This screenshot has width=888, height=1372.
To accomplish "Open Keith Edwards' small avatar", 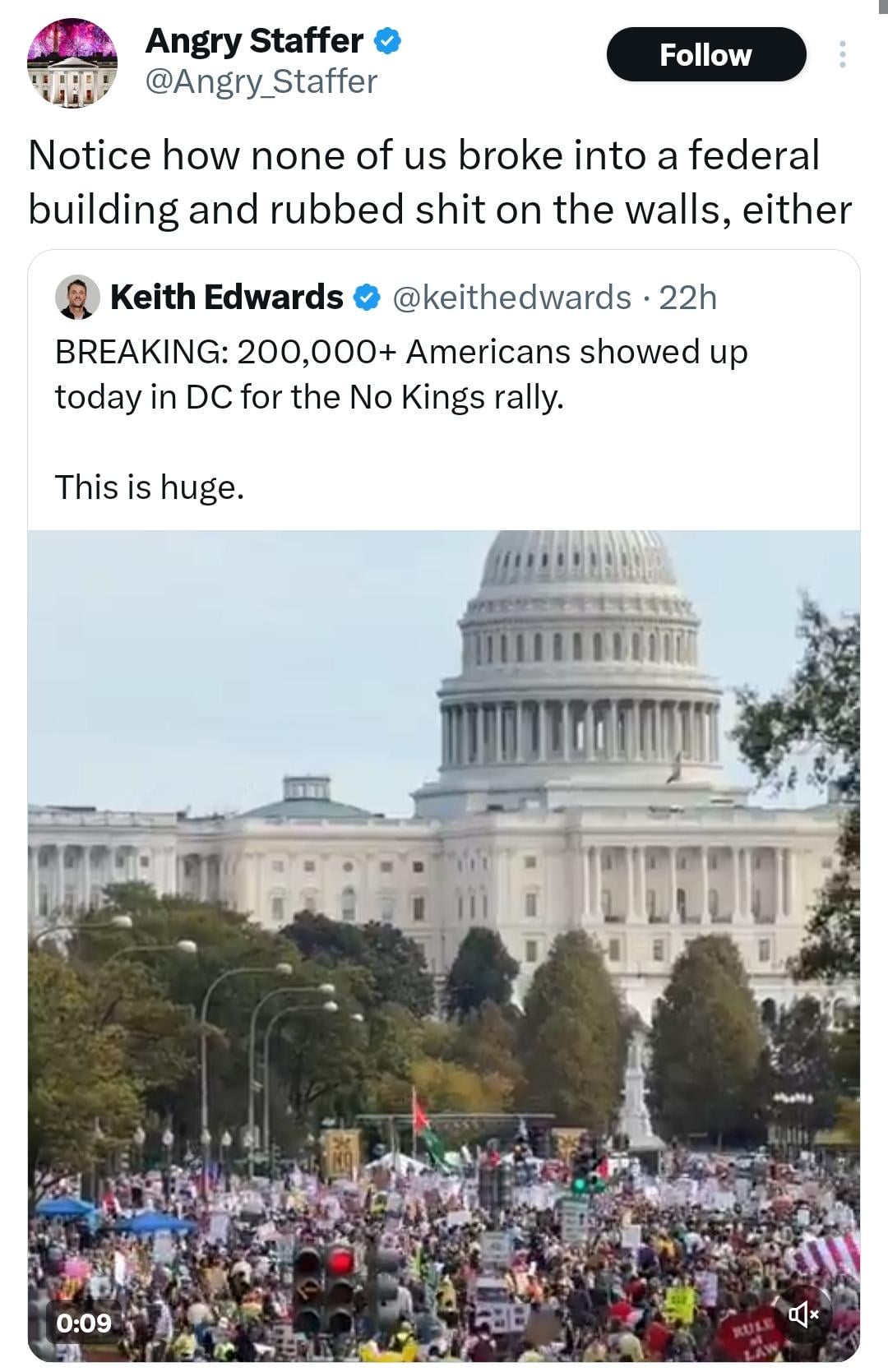I will point(77,297).
